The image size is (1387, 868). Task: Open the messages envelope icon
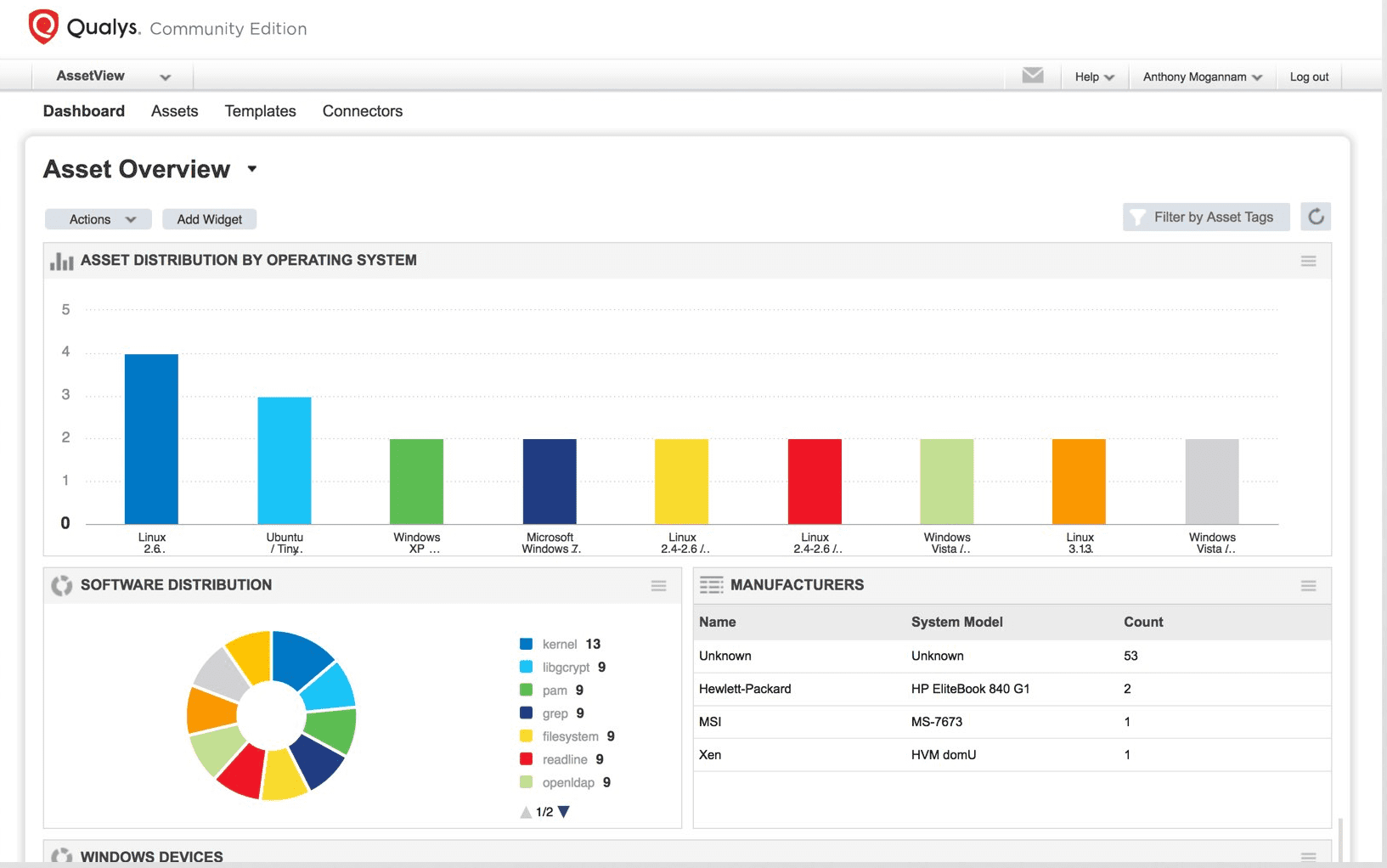click(x=1032, y=76)
